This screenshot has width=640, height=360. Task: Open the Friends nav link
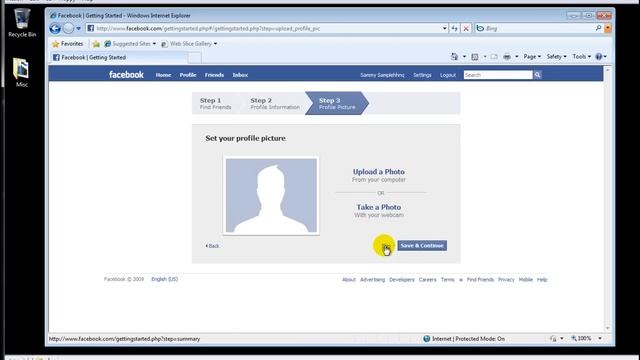point(214,75)
